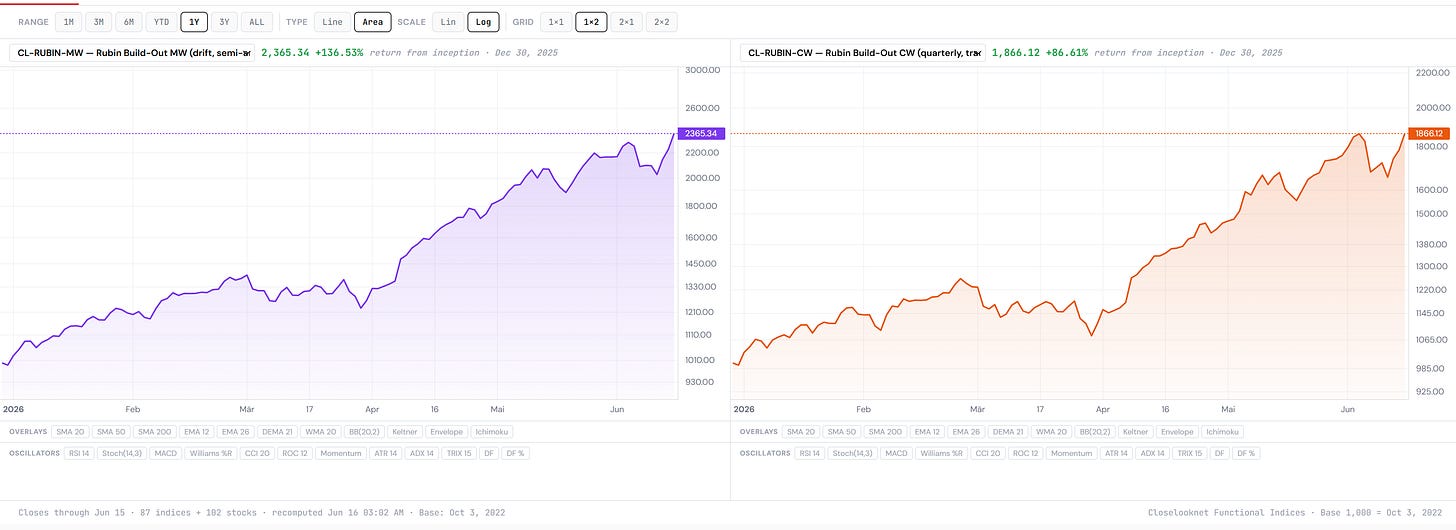Show RSI 14 oscillator under CW chart
The image size is (1456, 530).
pyautogui.click(x=810, y=453)
